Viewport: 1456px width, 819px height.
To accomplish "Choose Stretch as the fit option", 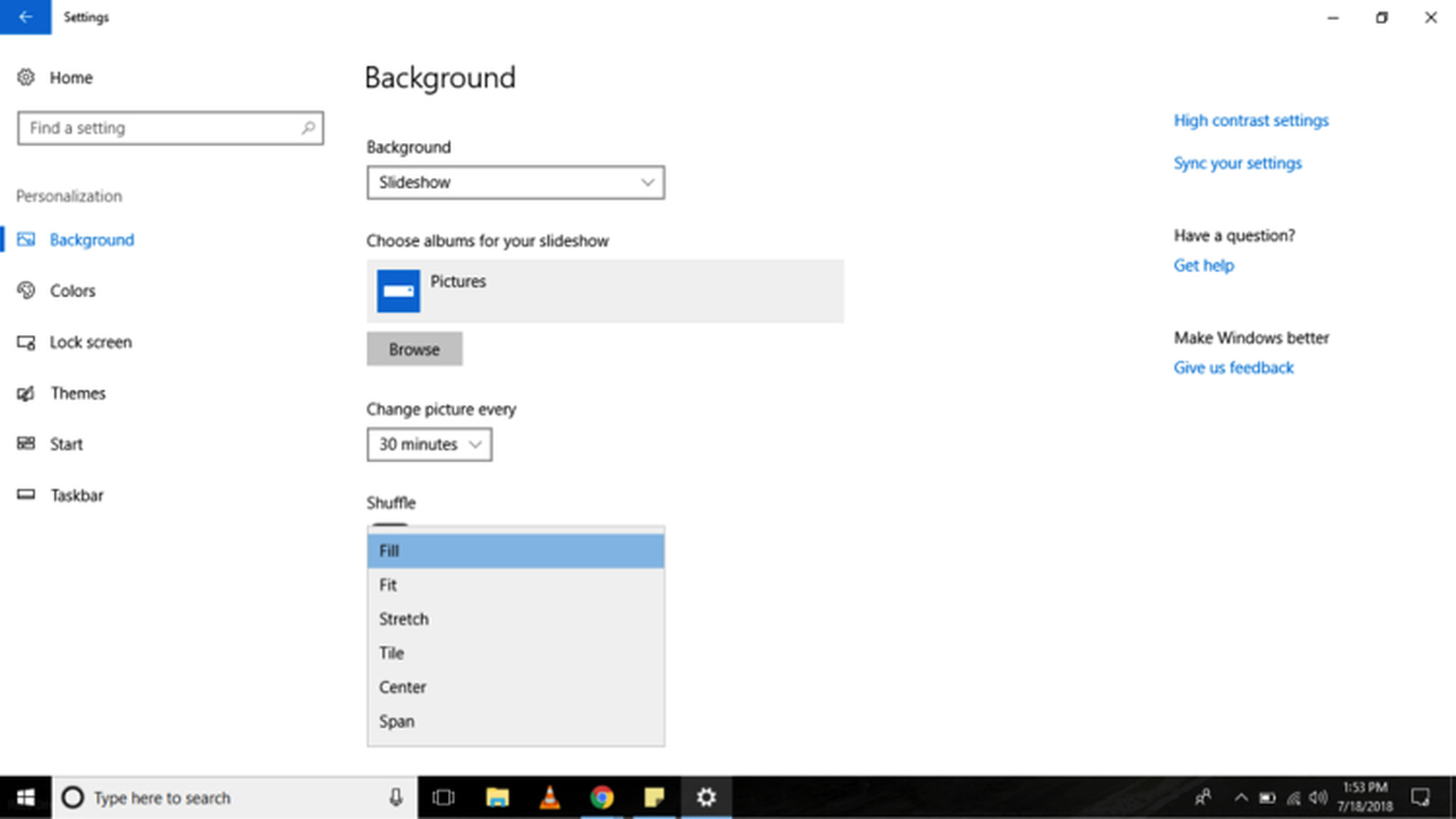I will [403, 619].
